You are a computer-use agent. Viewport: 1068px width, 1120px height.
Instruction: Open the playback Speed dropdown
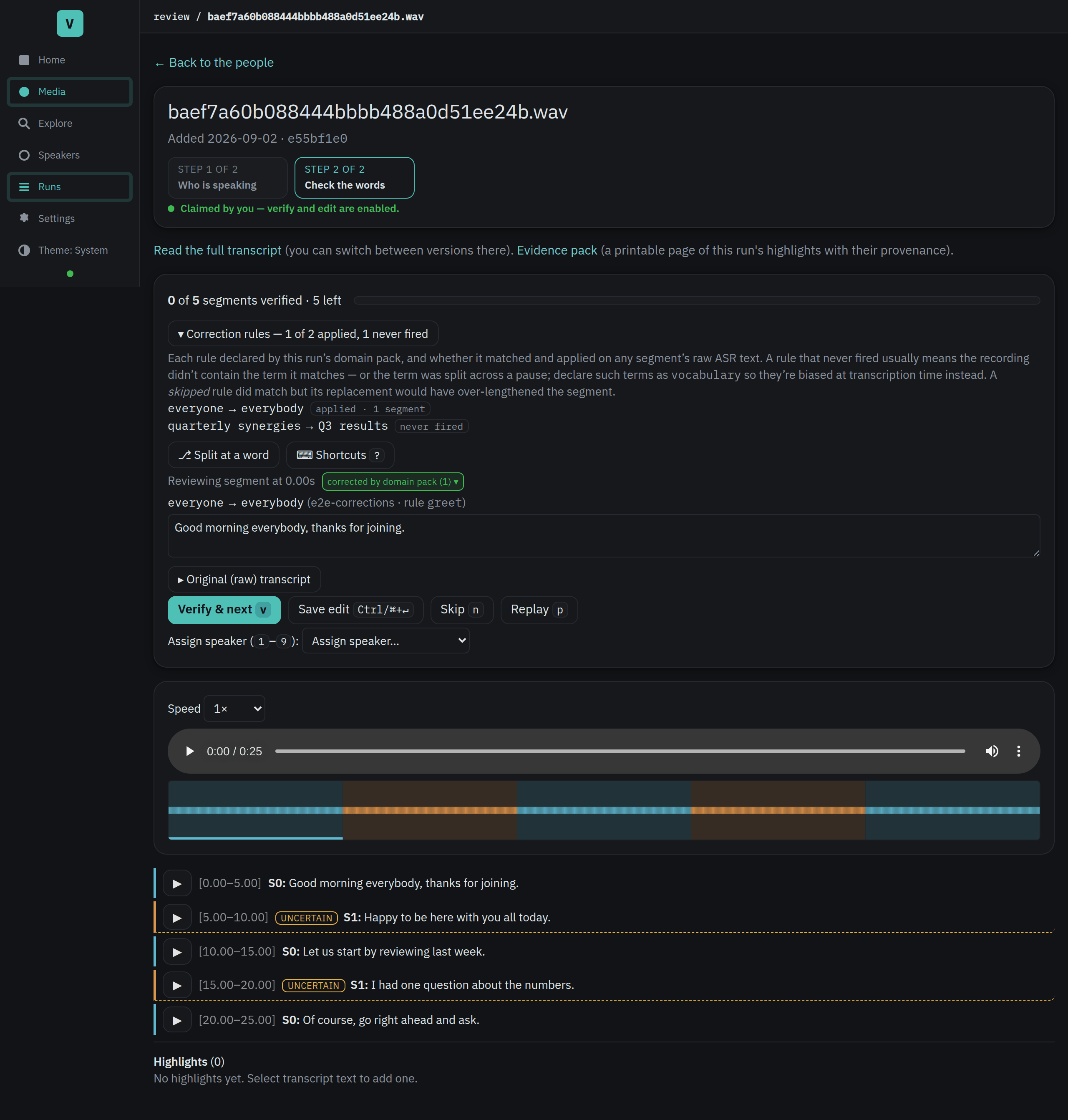tap(234, 708)
